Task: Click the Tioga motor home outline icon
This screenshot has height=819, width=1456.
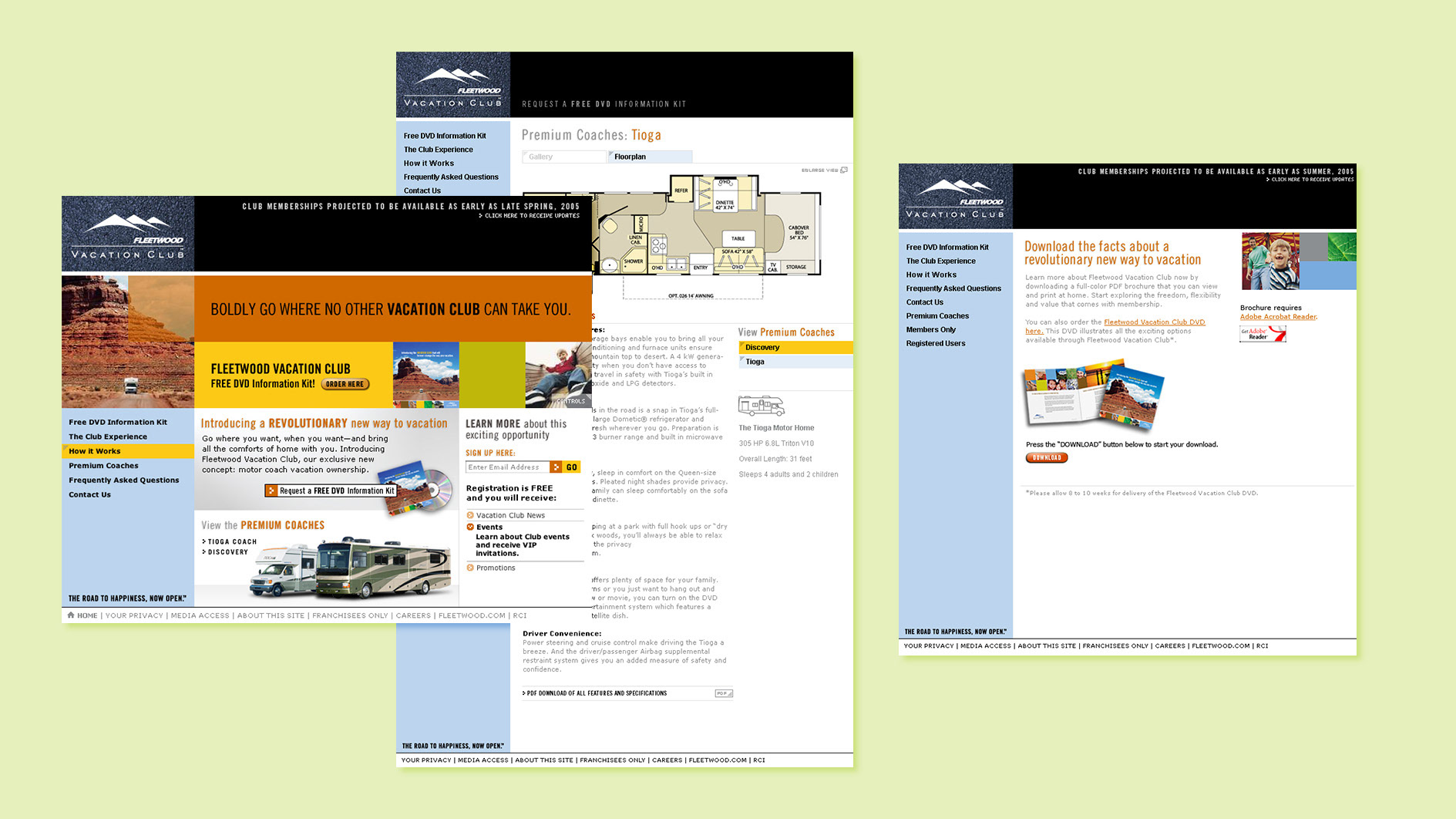Action: tap(761, 406)
